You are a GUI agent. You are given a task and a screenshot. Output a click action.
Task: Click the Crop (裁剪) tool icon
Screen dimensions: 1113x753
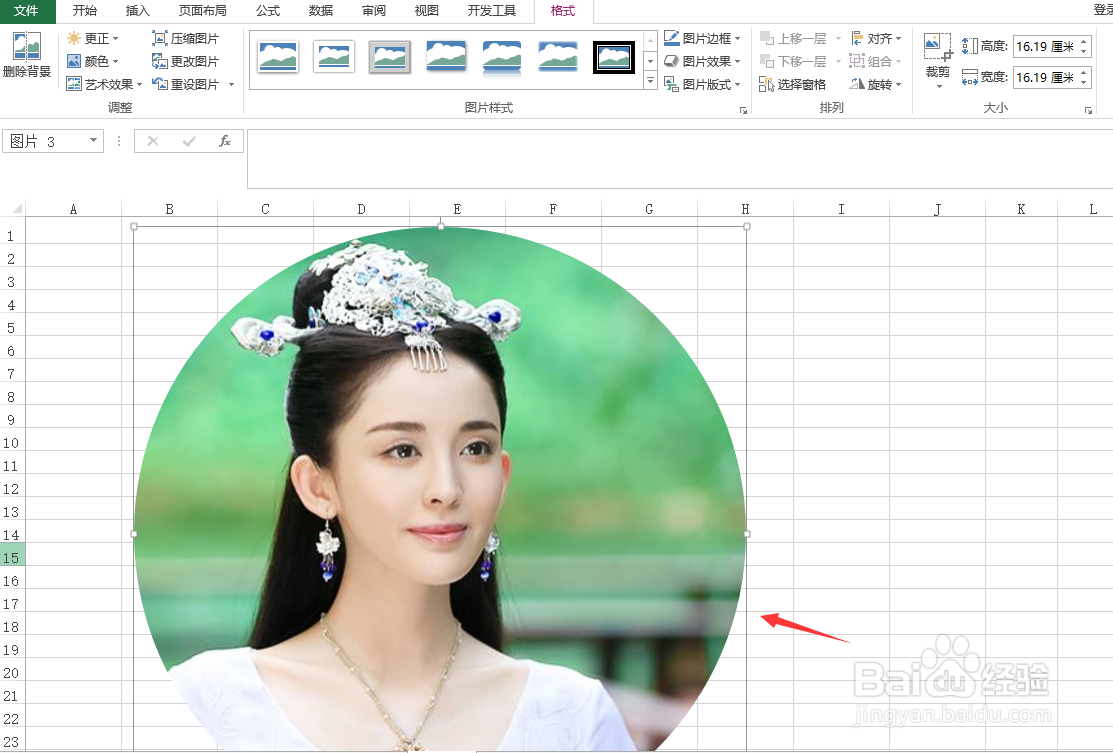(937, 47)
